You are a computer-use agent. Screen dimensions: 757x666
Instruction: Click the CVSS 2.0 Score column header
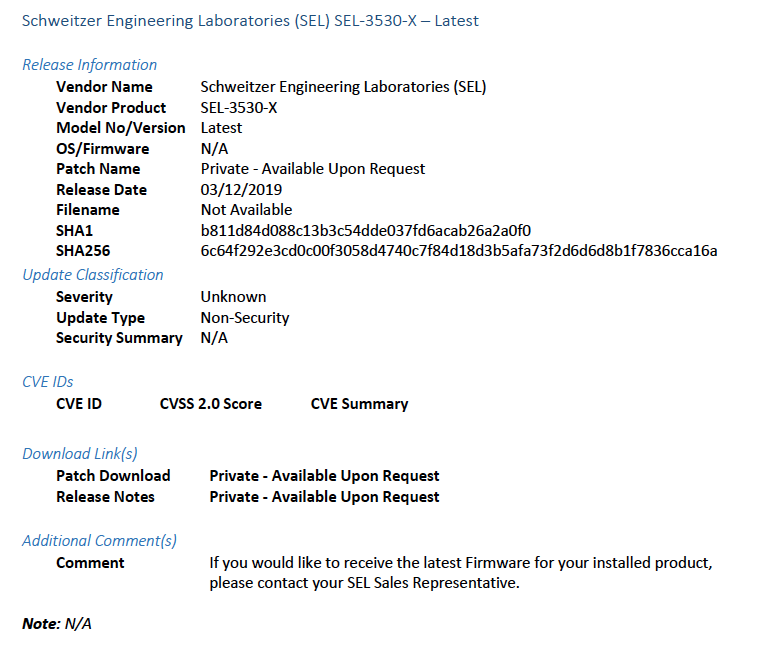(x=211, y=404)
